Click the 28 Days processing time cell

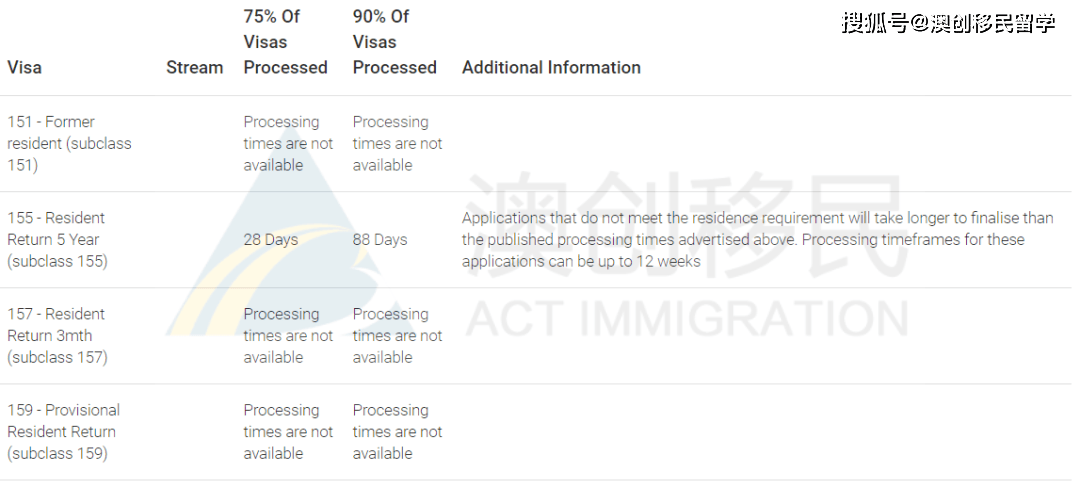tap(271, 240)
